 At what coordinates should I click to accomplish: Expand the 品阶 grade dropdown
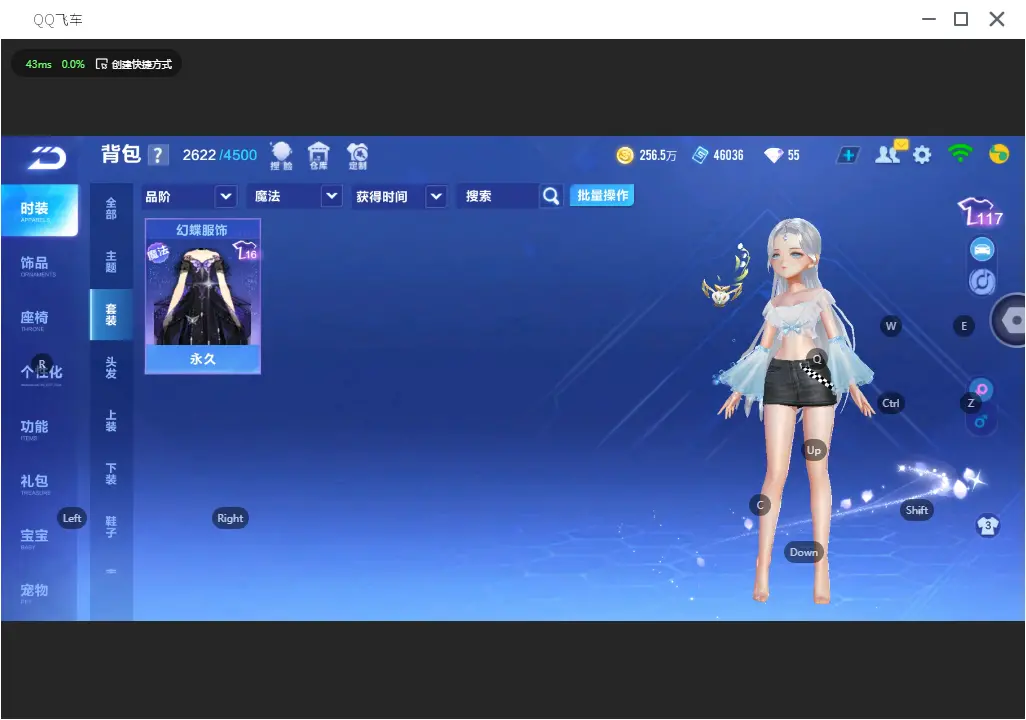tap(225, 196)
